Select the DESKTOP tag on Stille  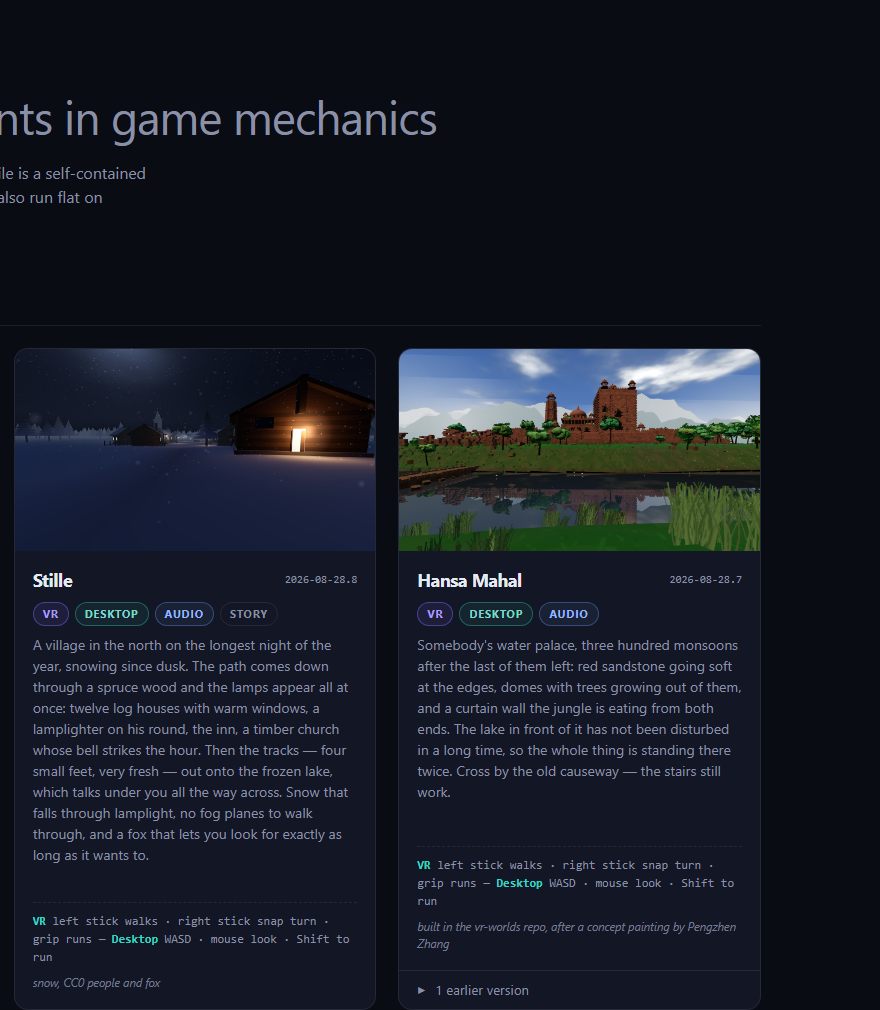click(x=111, y=614)
